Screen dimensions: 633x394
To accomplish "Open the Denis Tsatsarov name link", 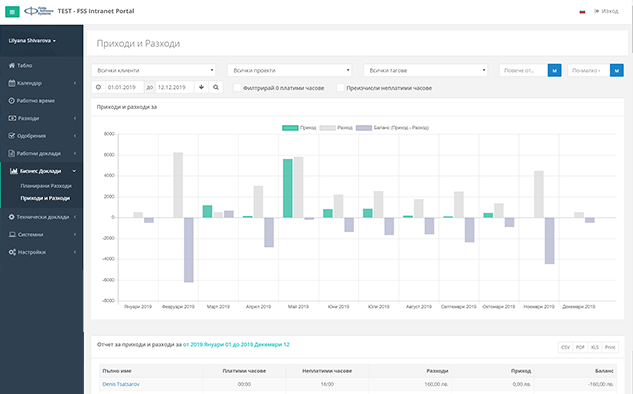I will 121,384.
